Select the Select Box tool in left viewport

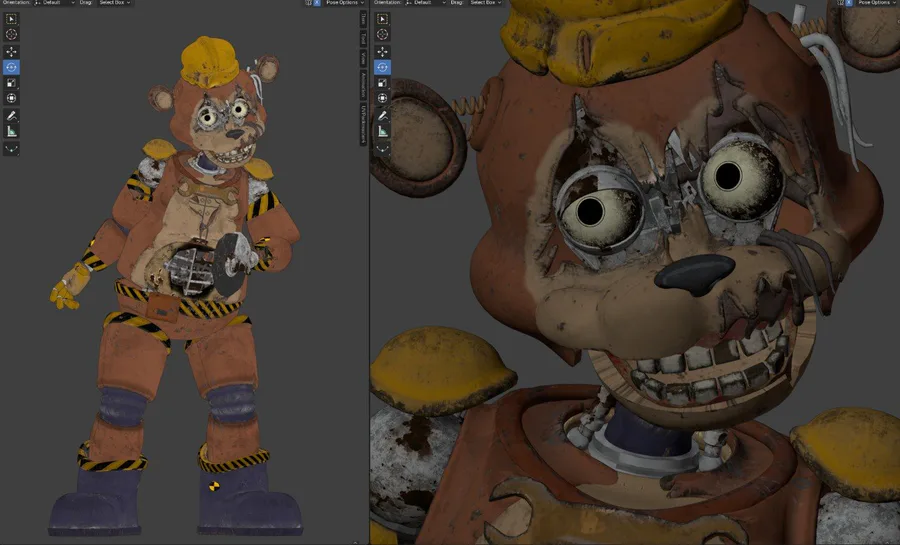tap(11, 19)
